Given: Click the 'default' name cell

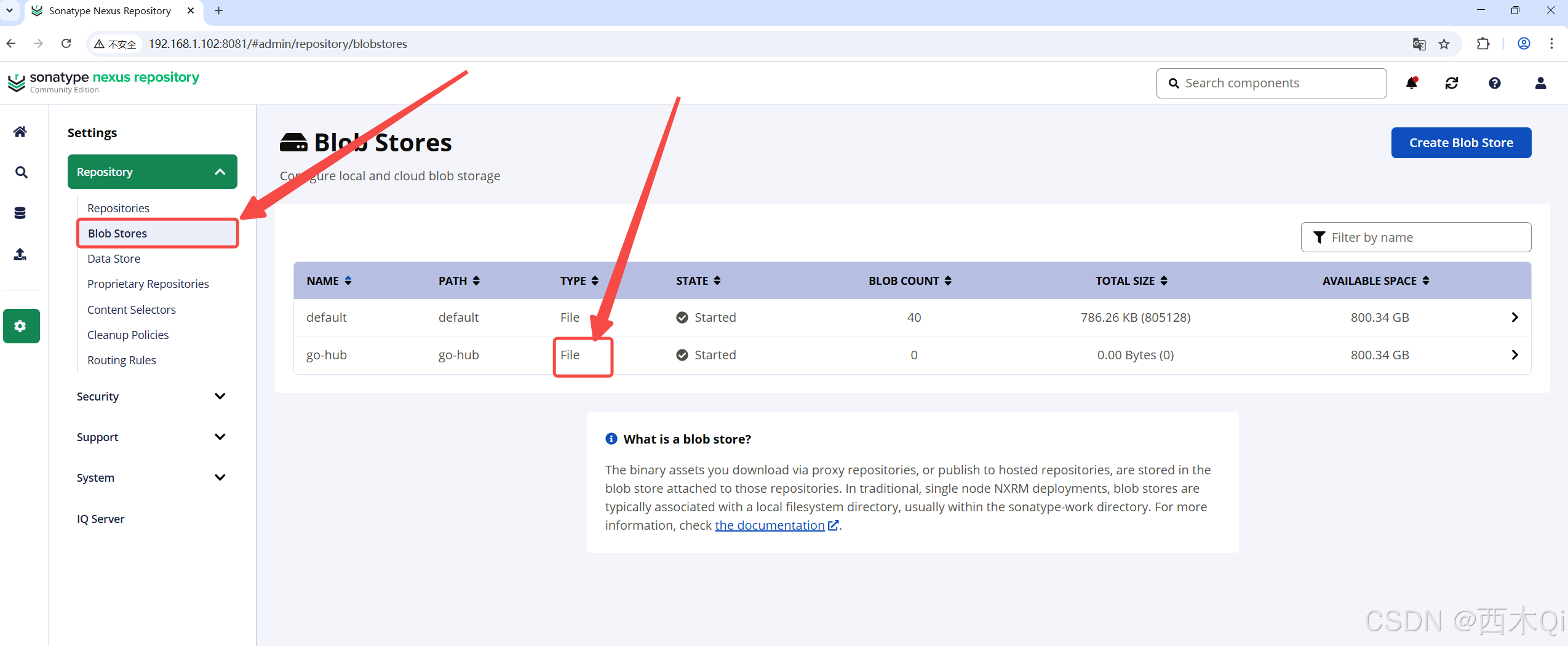Looking at the screenshot, I should click(x=327, y=317).
